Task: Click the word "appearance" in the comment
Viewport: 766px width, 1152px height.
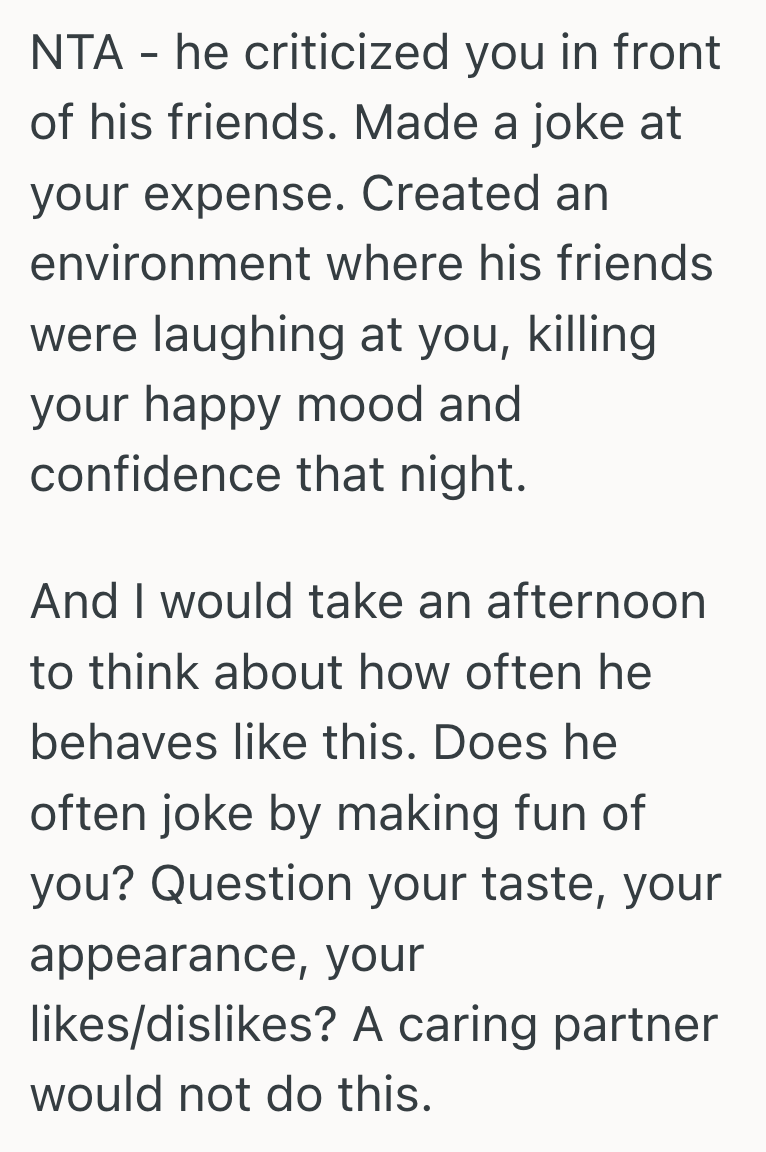Action: click(x=168, y=956)
